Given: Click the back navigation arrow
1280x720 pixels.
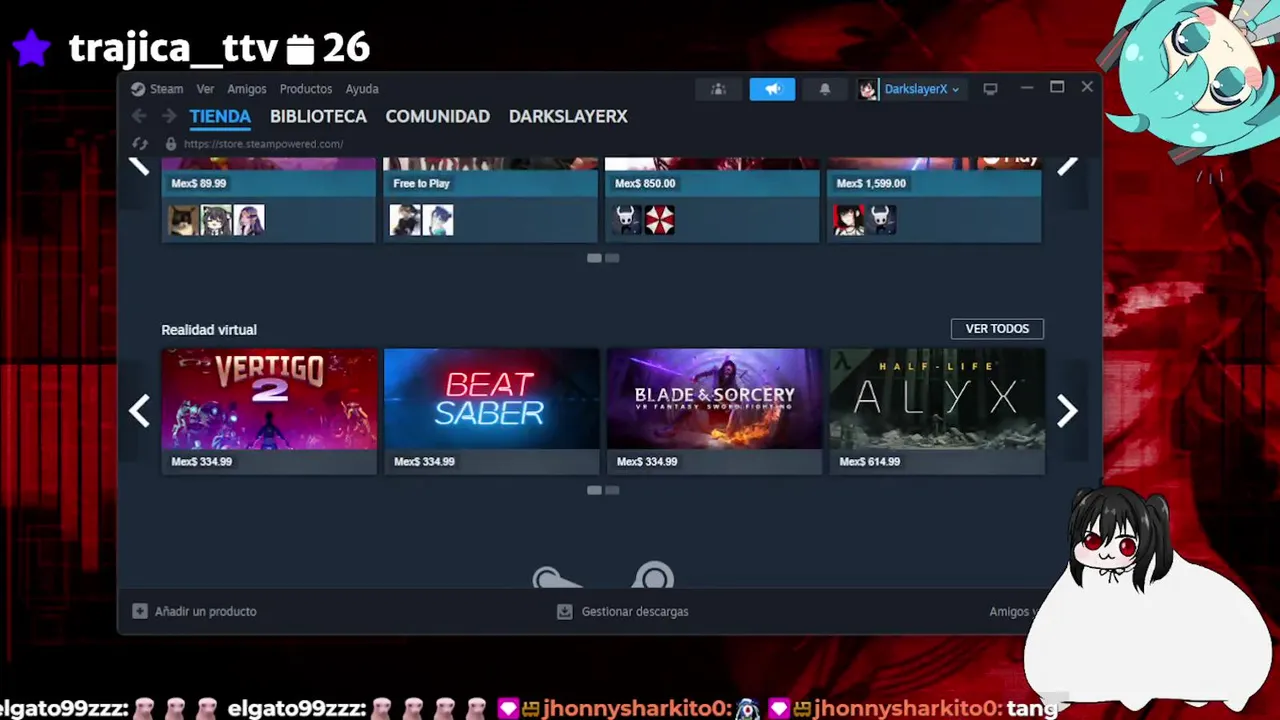Looking at the screenshot, I should 139,116.
